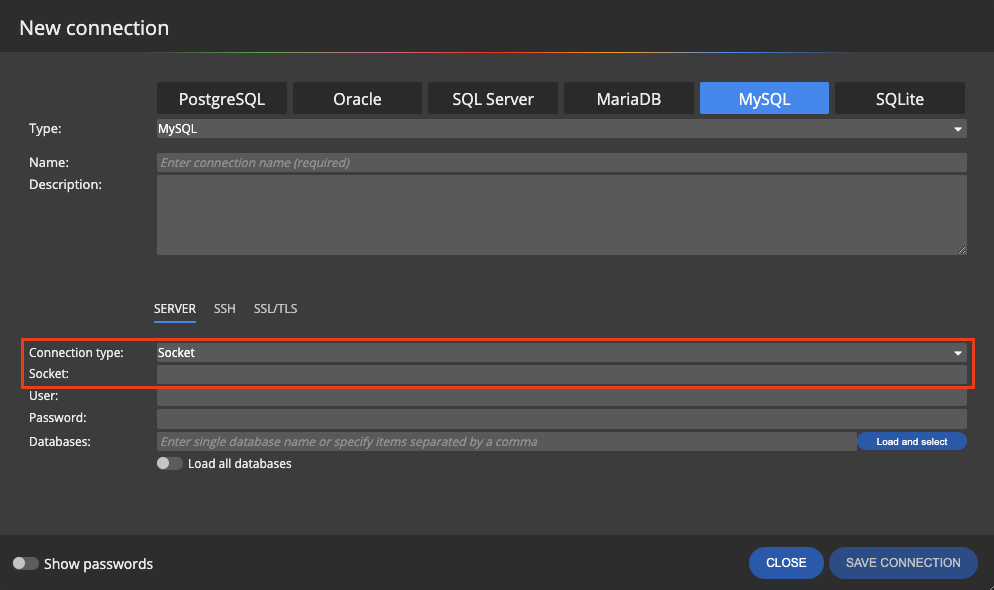This screenshot has height=590, width=994.
Task: Select the PostgreSQL database type button
Action: (222, 98)
